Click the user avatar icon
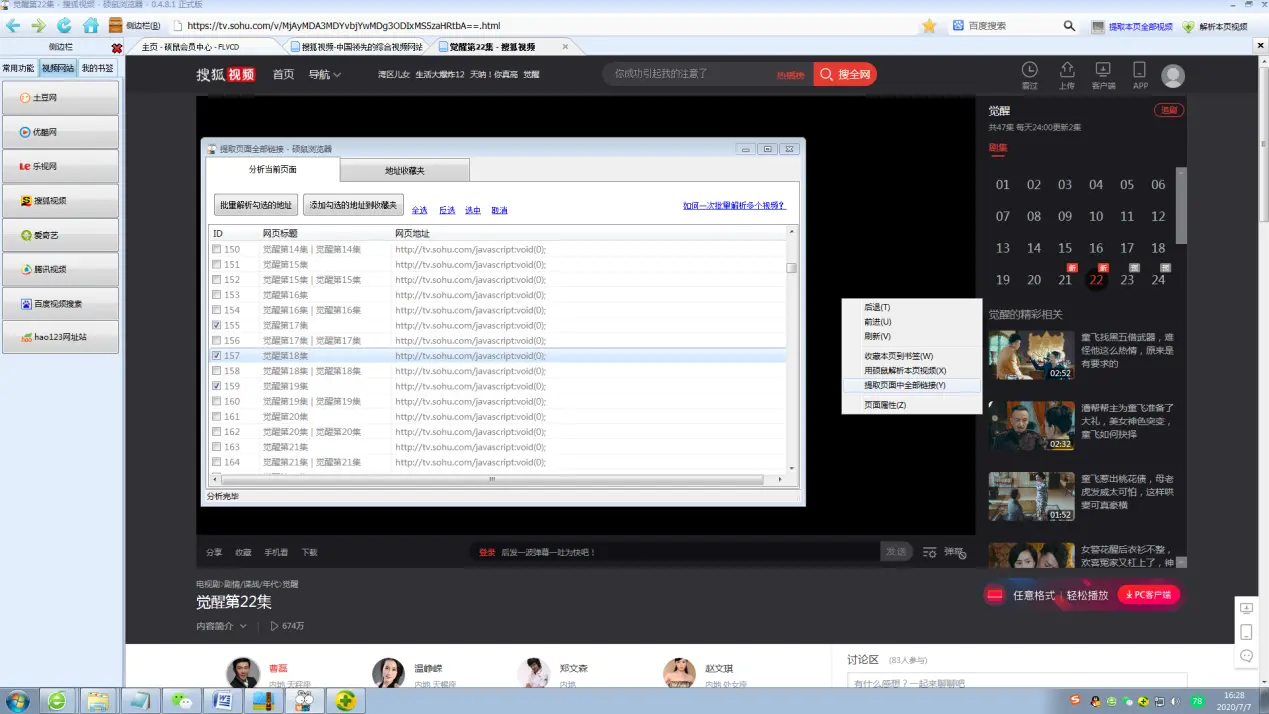Image resolution: width=1269 pixels, height=714 pixels. point(1173,76)
